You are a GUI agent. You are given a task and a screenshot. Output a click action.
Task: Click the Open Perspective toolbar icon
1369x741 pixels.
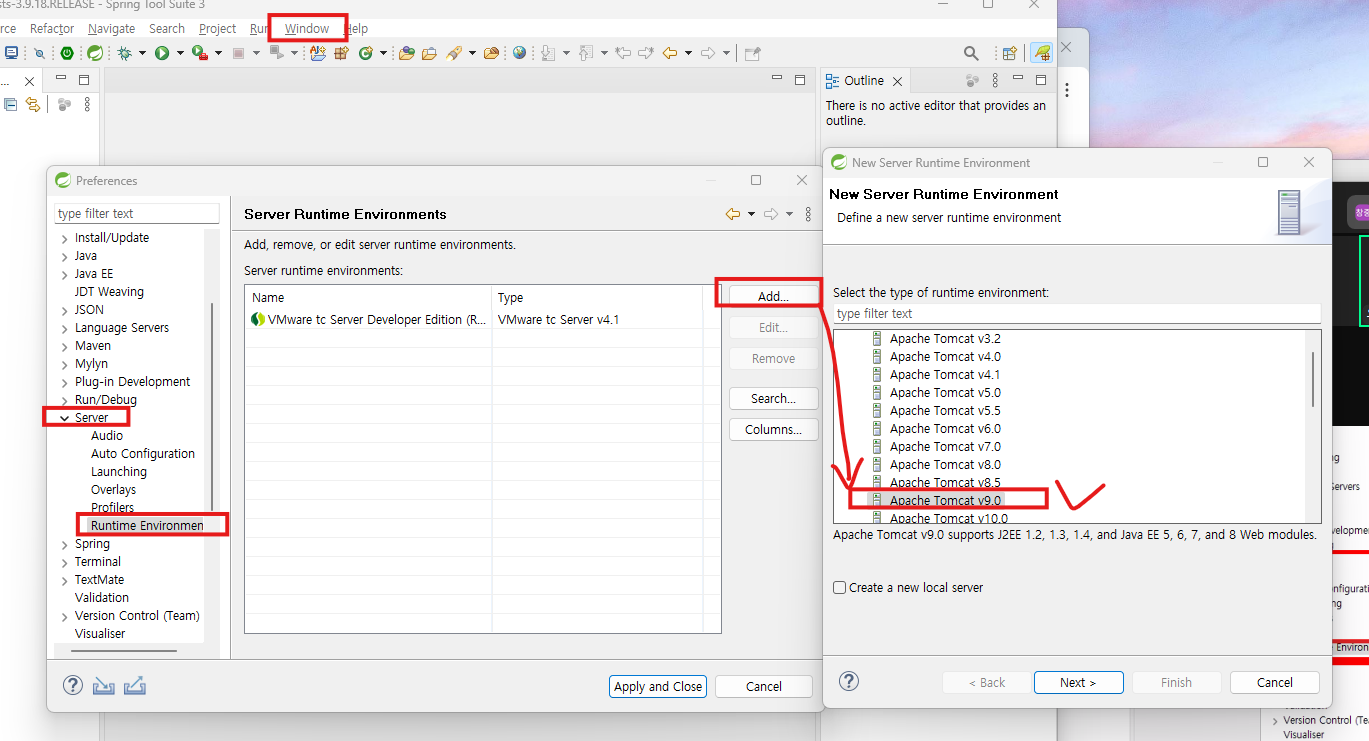coord(1010,53)
